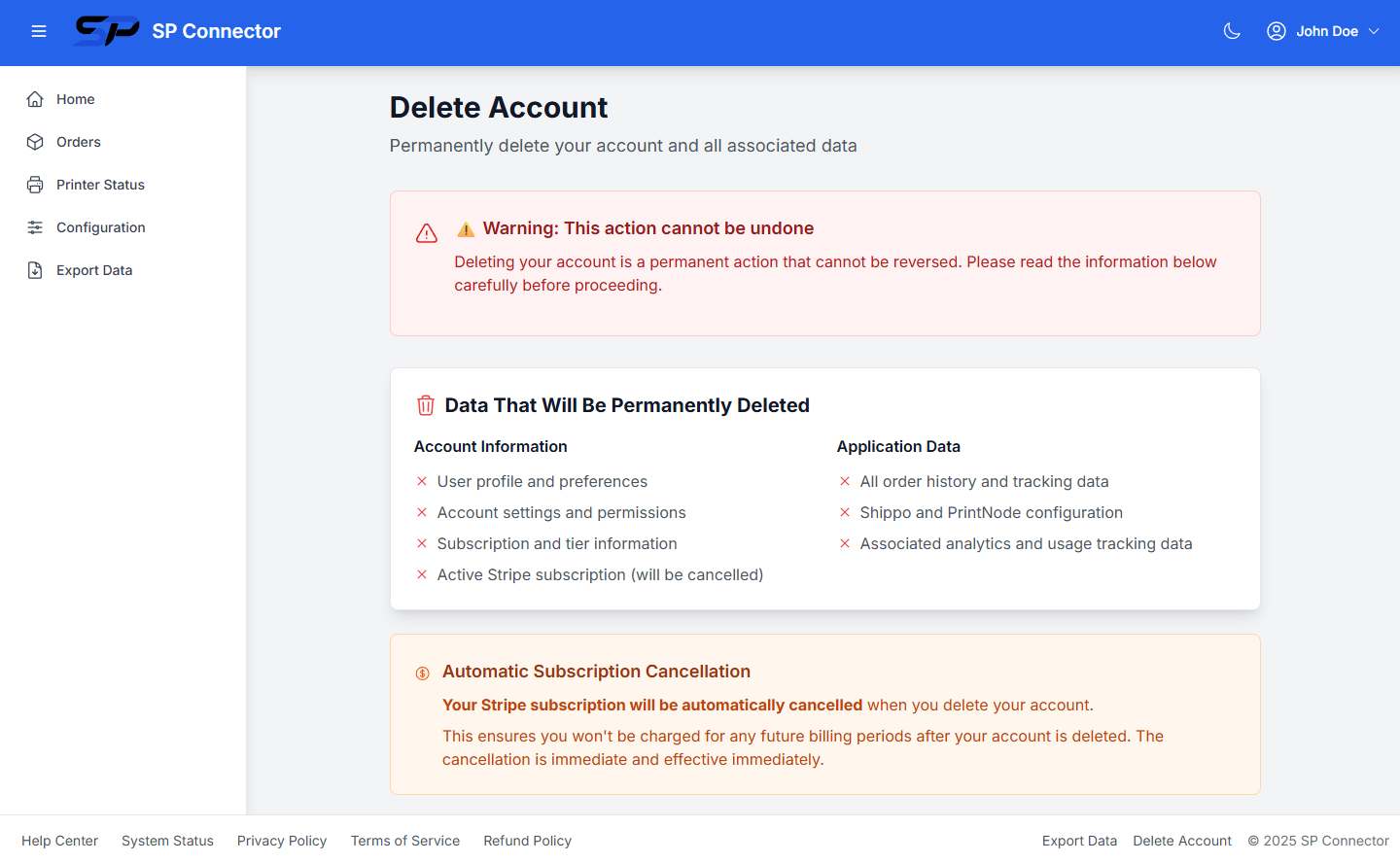Click the Delete Account footer link

[x=1182, y=840]
